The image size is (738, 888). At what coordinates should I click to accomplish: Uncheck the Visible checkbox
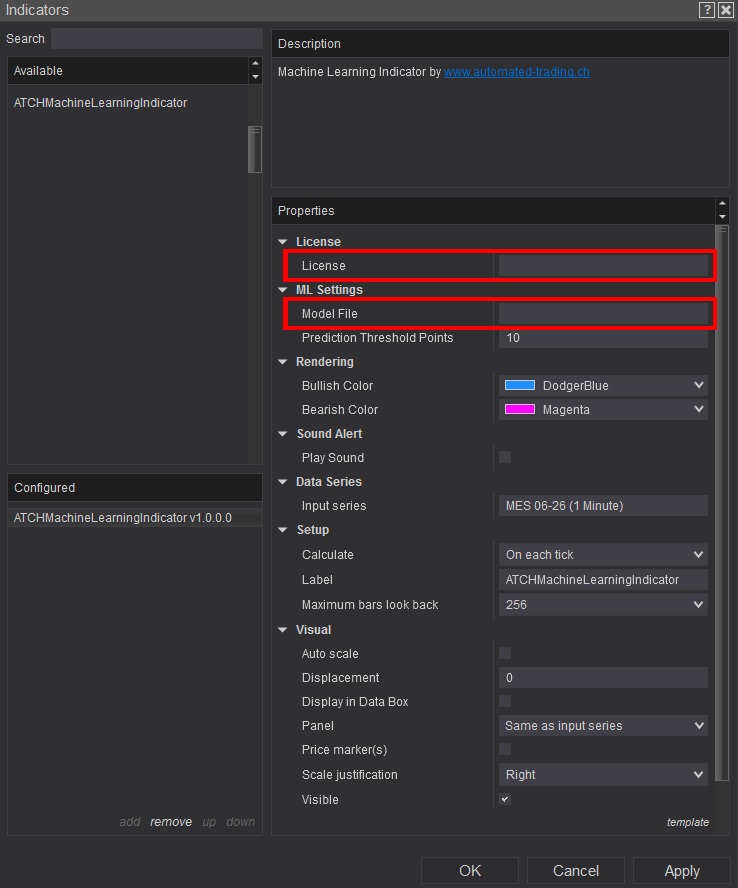pos(505,799)
